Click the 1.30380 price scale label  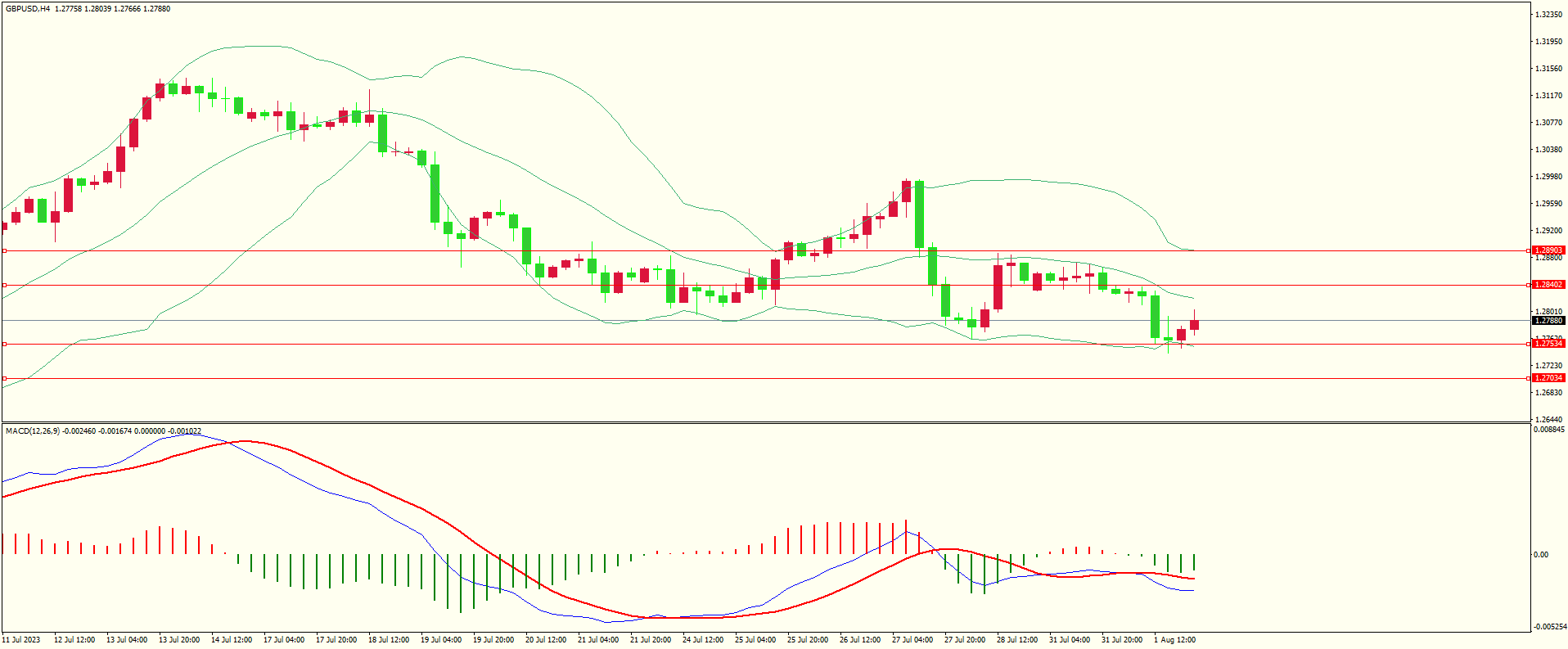[x=1548, y=150]
